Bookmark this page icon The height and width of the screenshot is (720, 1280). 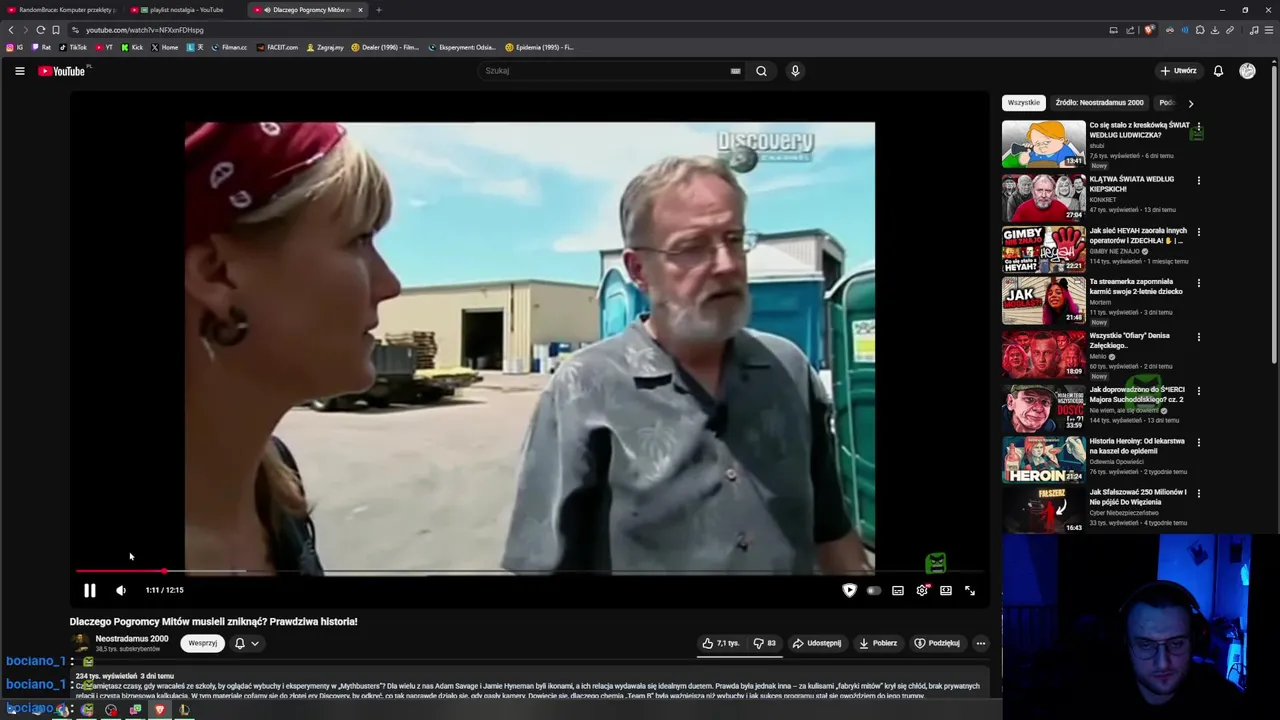pyautogui.click(x=56, y=30)
